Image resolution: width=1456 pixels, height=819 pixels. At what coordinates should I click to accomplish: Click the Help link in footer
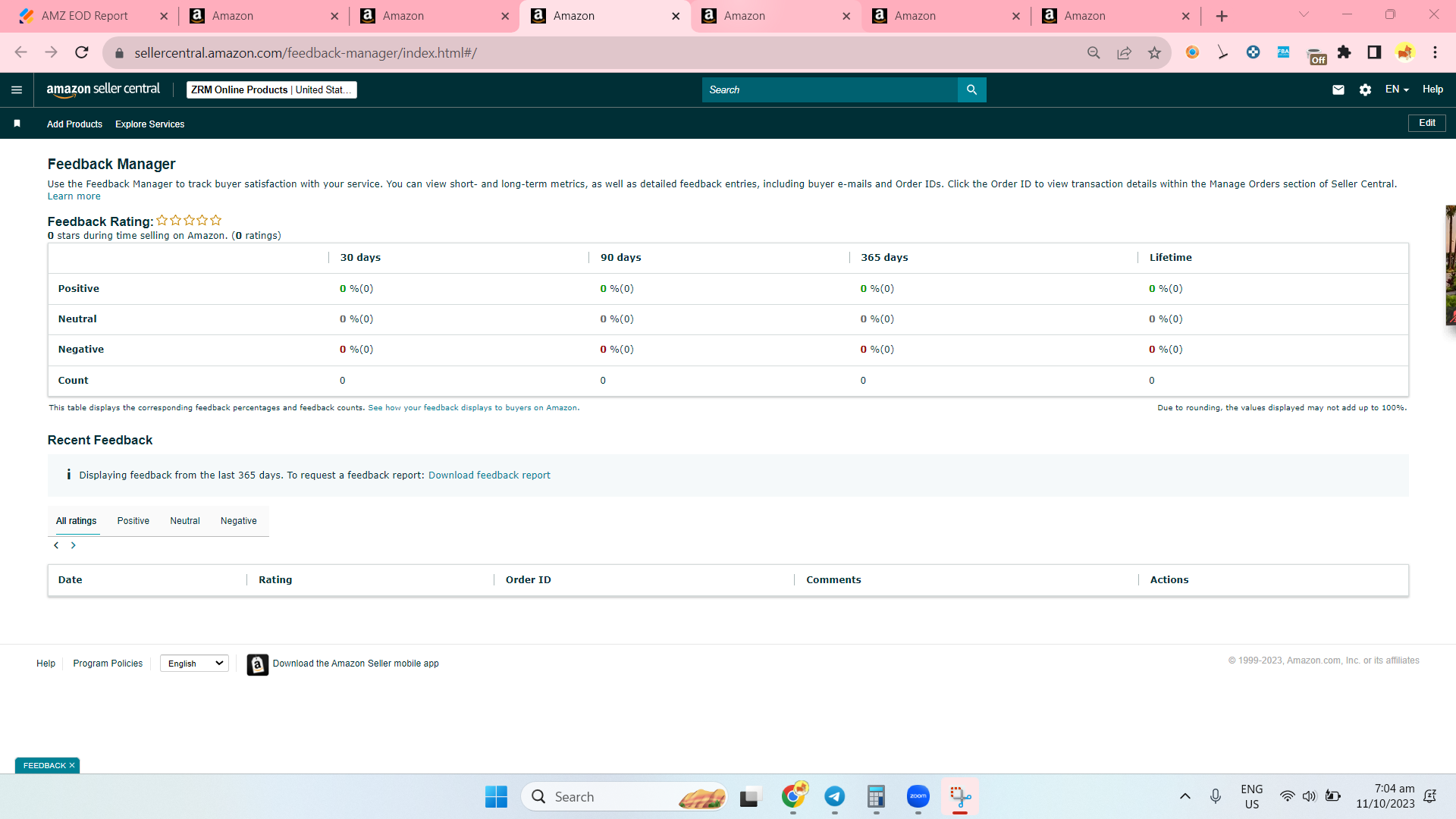pyautogui.click(x=45, y=664)
